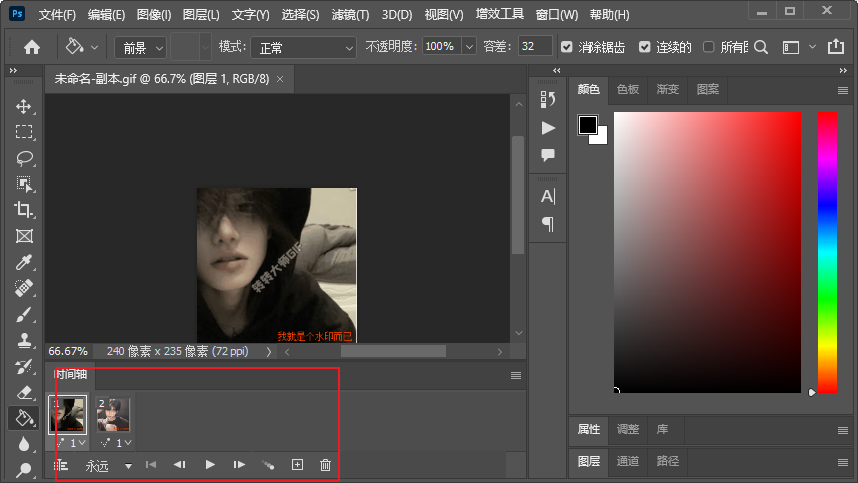The image size is (858, 483).
Task: Uncheck the 连续的 contiguous checkbox
Action: [645, 47]
